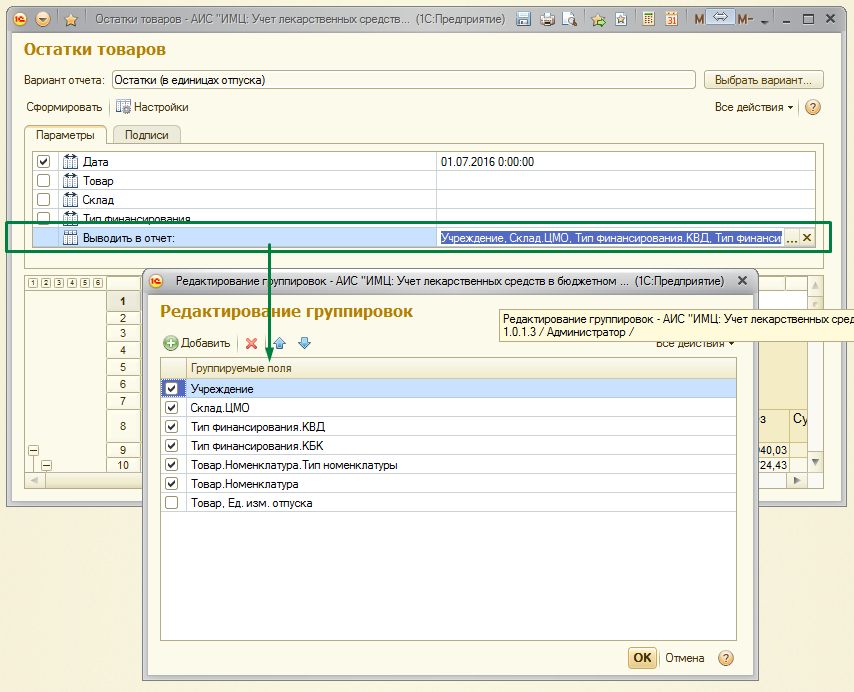The image size is (854, 692).
Task: Uncheck the Дата parameter checkbox
Action: point(43,161)
